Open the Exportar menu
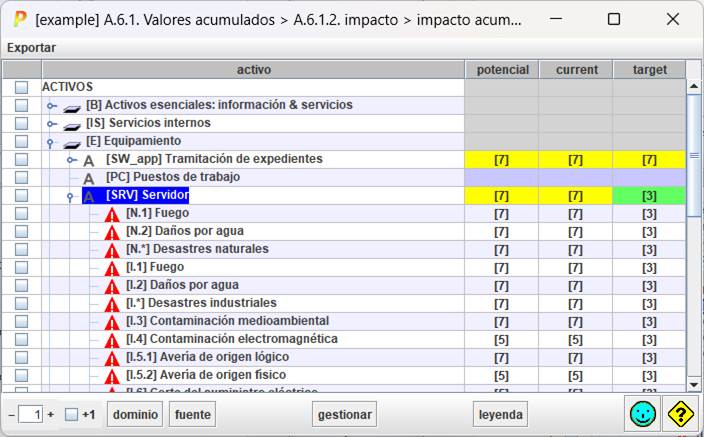 [31, 48]
